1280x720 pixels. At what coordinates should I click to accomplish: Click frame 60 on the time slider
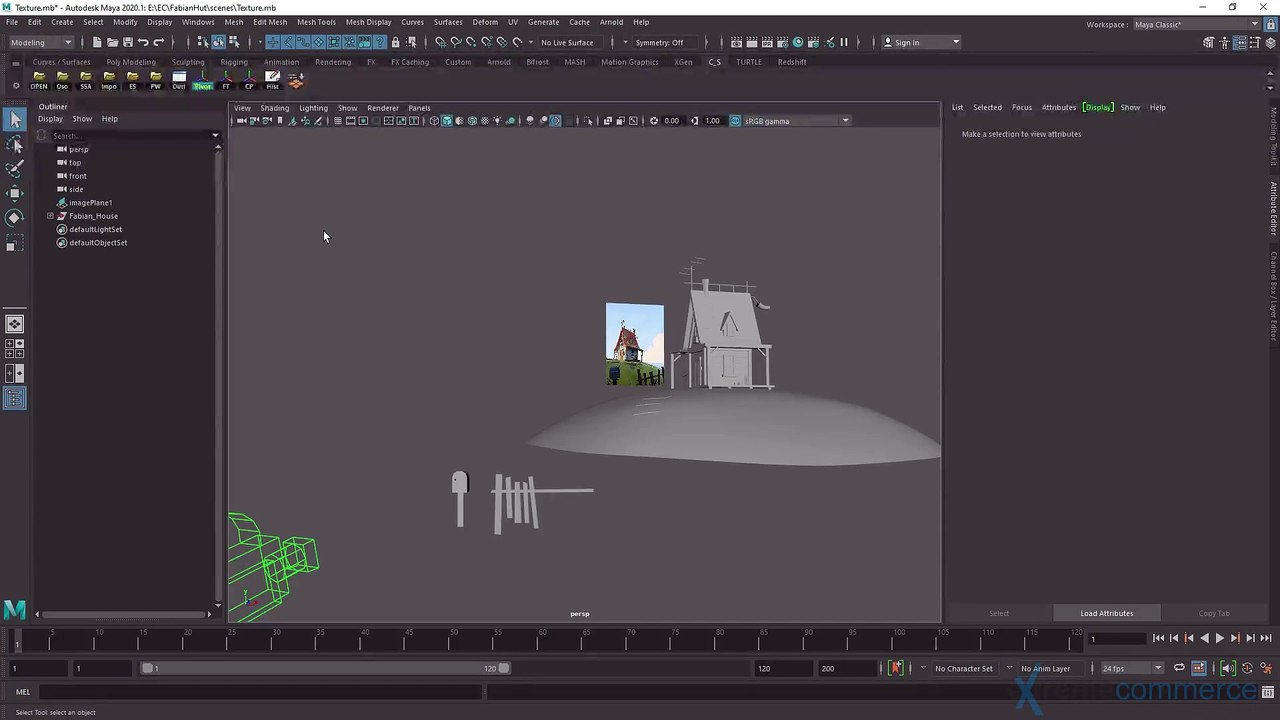542,638
